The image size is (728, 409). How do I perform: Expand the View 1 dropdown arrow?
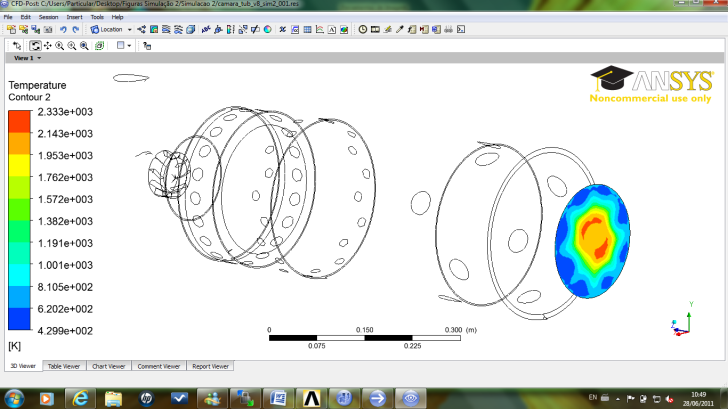click(39, 58)
